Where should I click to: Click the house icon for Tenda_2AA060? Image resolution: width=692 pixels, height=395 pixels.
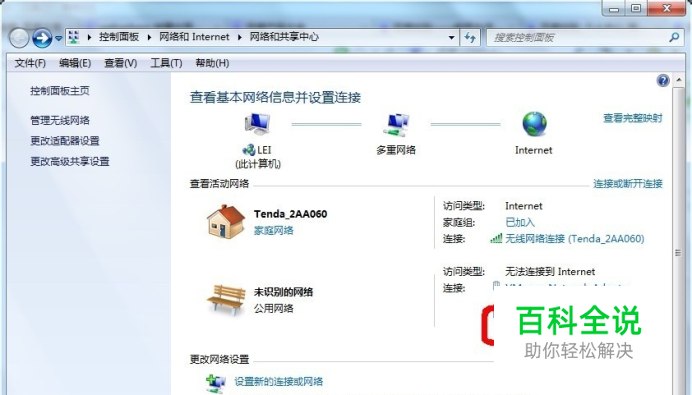click(x=226, y=222)
